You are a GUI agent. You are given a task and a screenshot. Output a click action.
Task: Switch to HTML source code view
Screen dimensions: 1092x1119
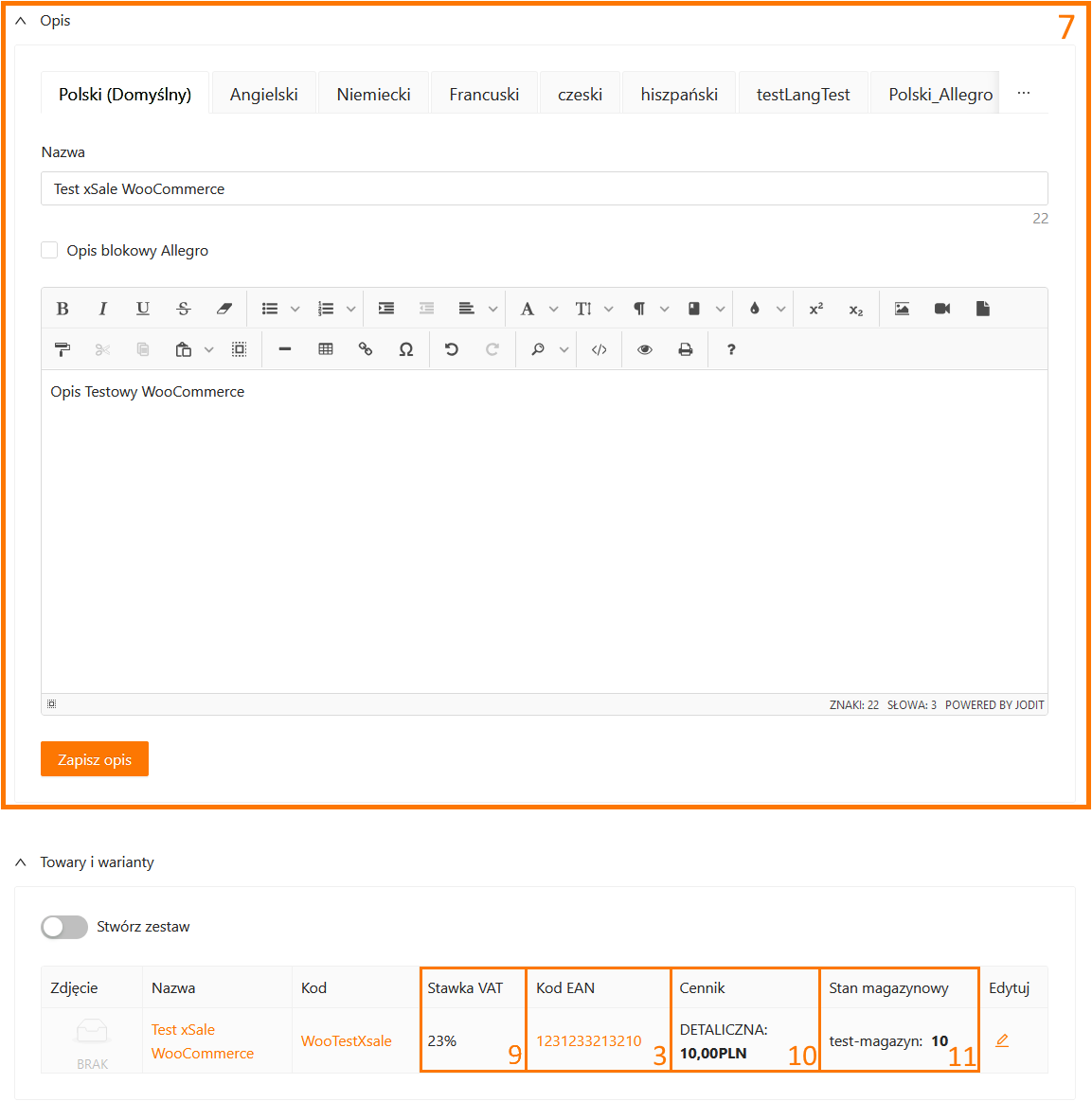599,349
